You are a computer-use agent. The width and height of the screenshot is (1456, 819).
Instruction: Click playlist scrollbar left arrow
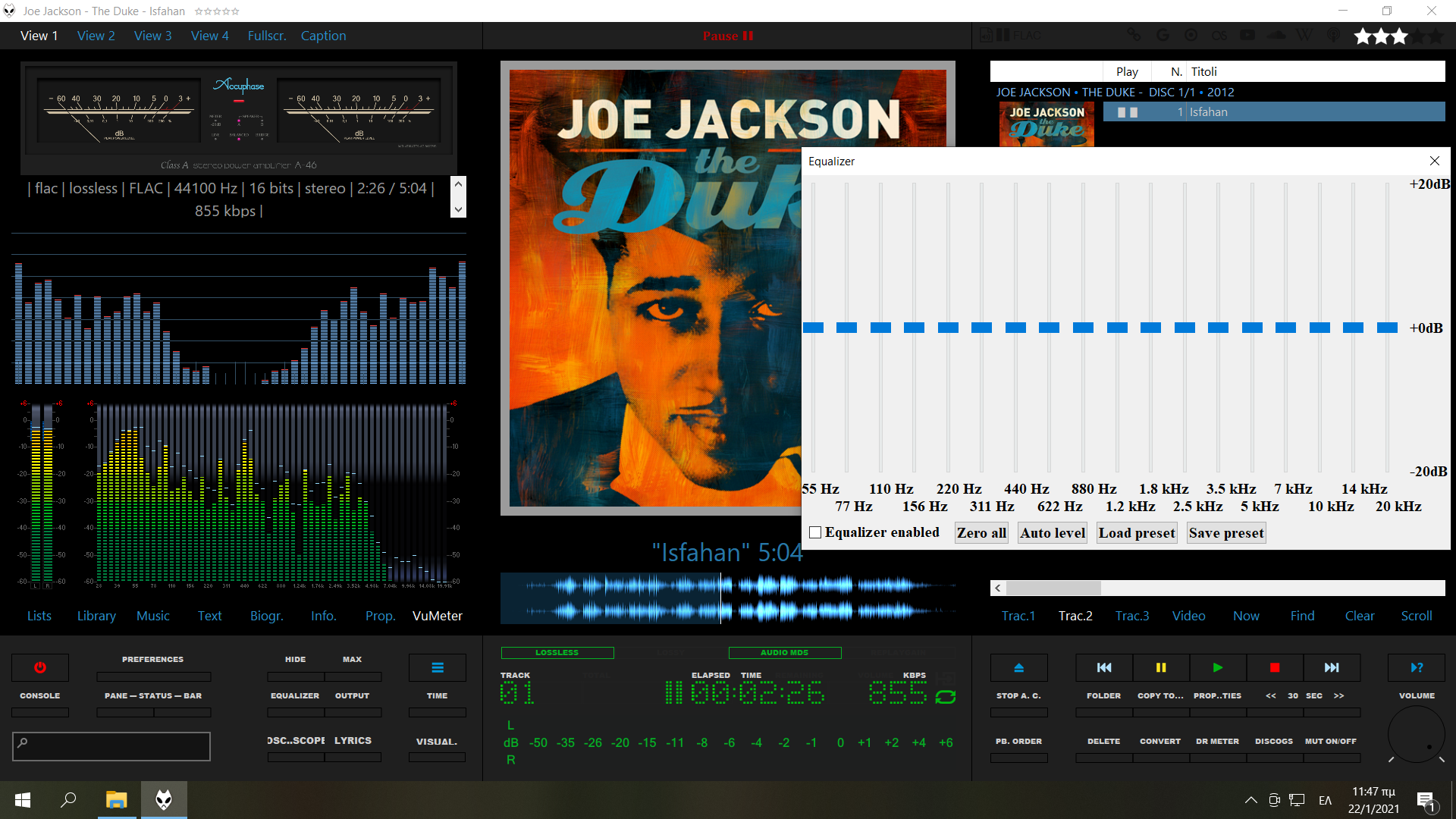pyautogui.click(x=998, y=588)
